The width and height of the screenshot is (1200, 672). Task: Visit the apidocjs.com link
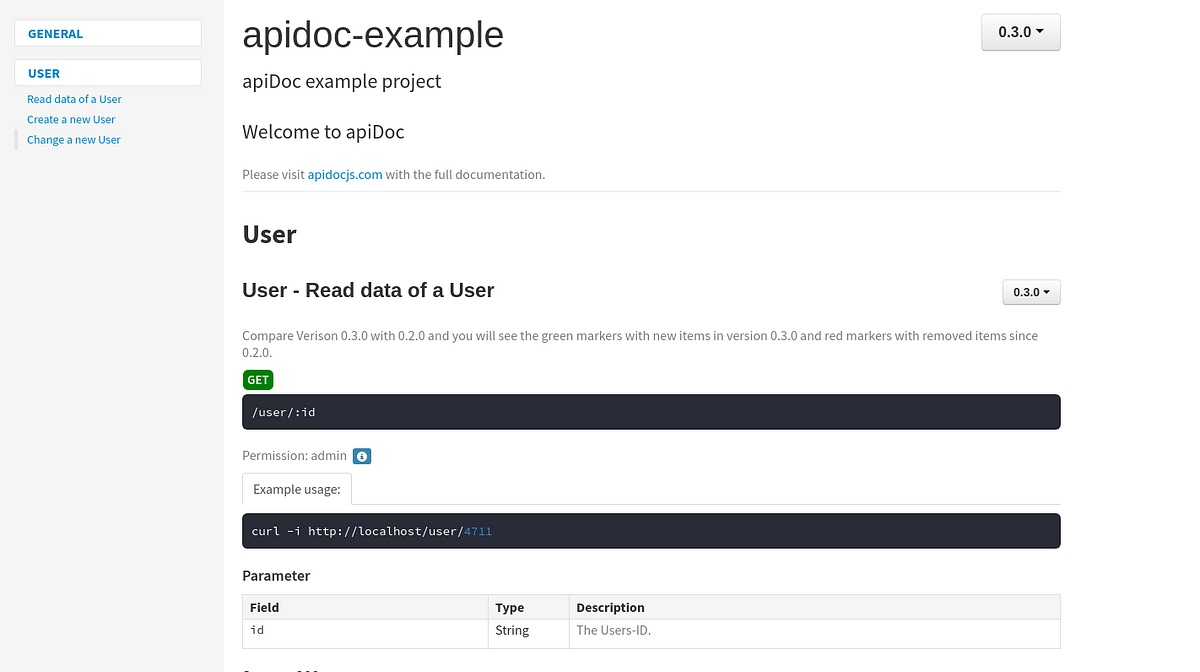pos(344,174)
